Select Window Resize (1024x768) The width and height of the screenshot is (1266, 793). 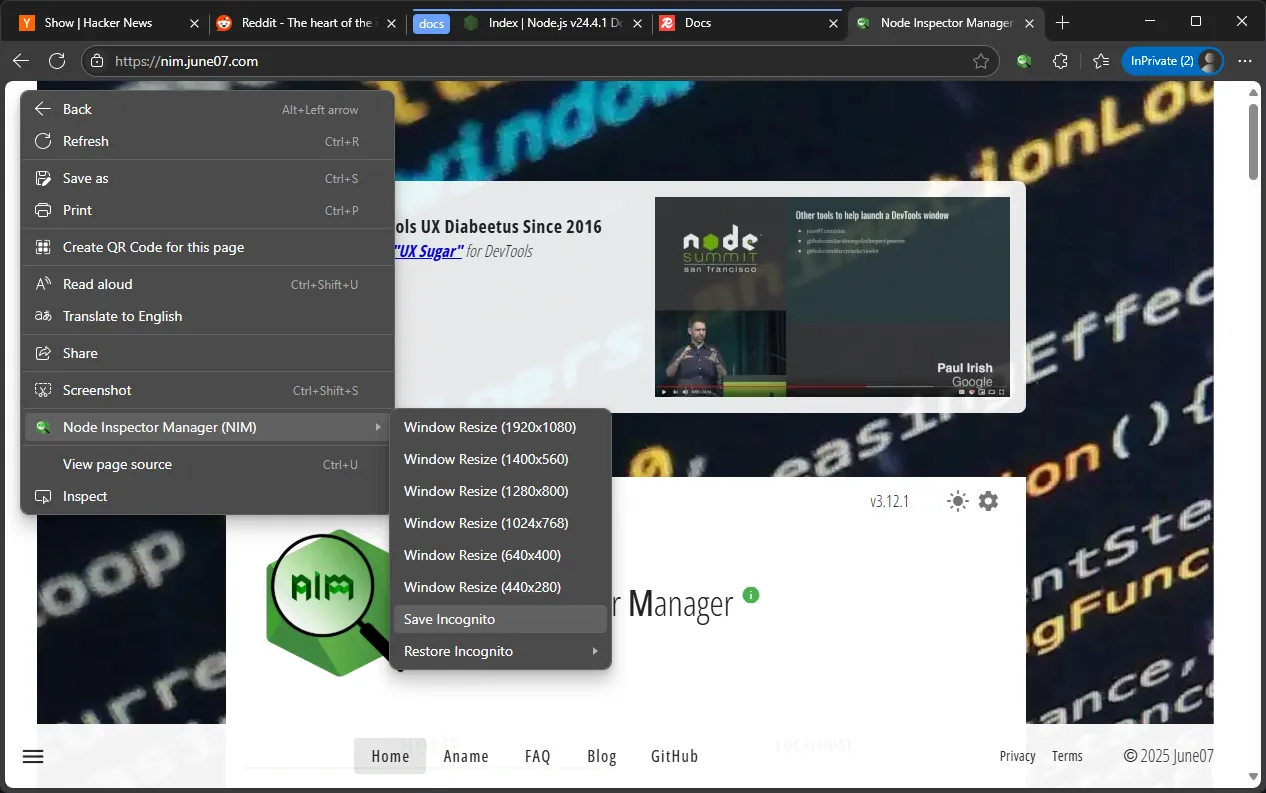[501, 523]
